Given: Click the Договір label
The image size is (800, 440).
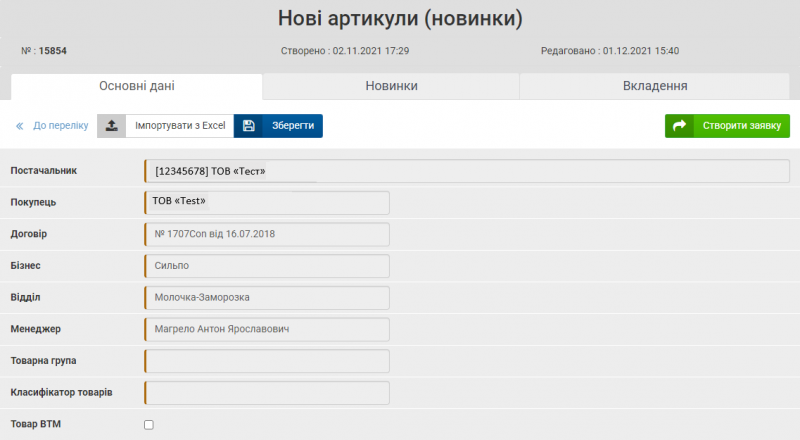Looking at the screenshot, I should tap(29, 234).
